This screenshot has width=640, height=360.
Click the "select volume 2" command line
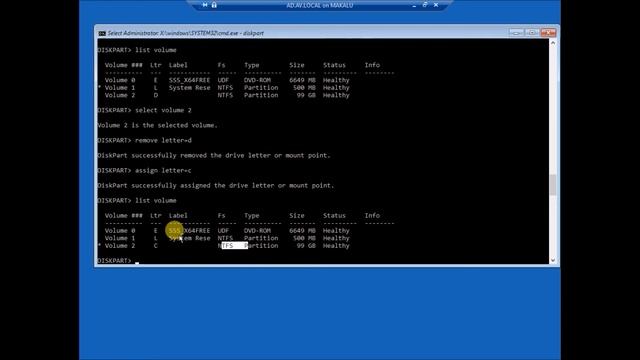(x=144, y=110)
